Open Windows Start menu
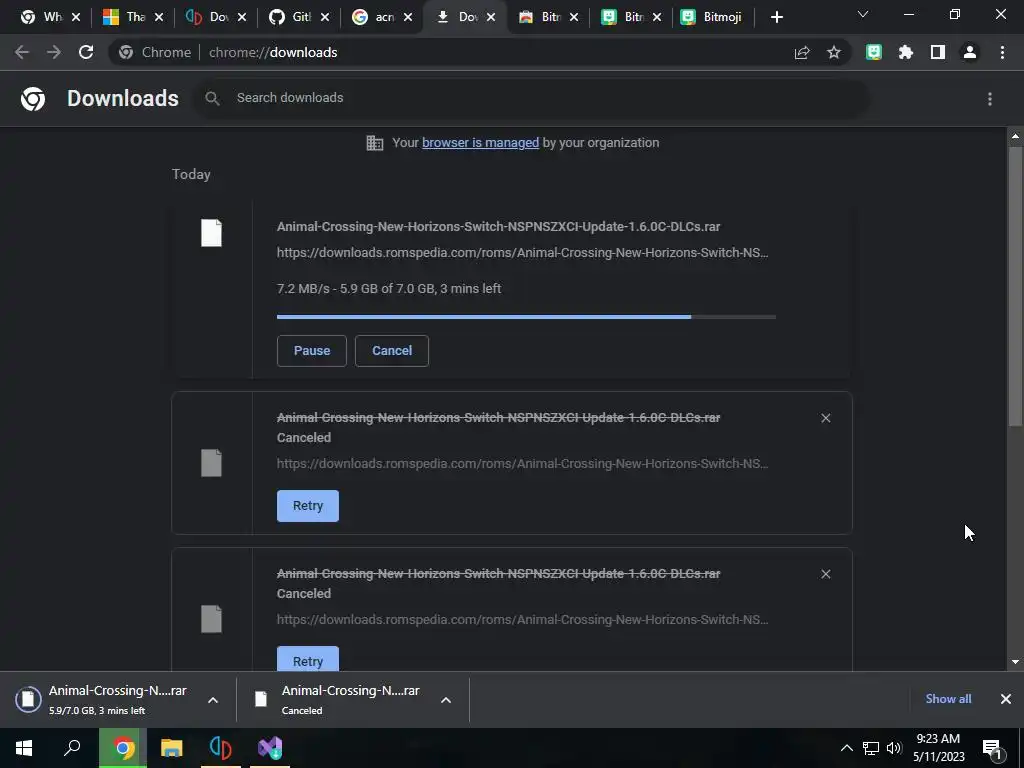This screenshot has width=1024, height=768. [x=24, y=748]
